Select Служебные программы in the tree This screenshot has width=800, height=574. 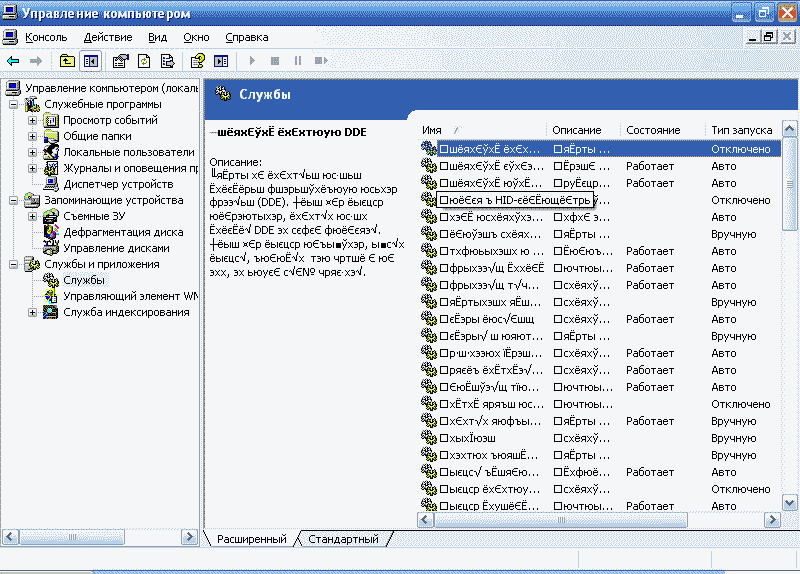point(103,104)
